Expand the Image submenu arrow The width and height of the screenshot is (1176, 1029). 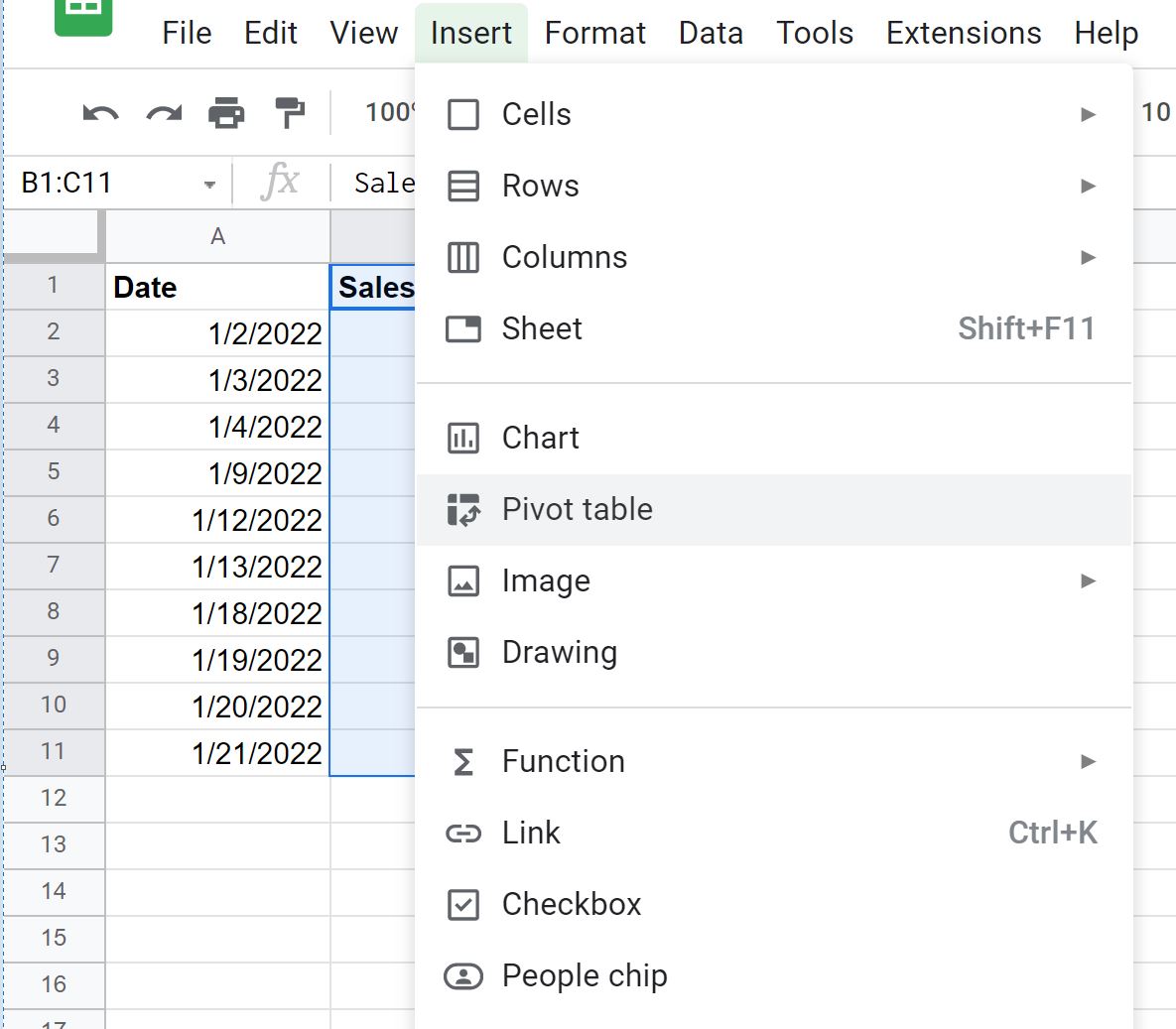(x=1088, y=581)
